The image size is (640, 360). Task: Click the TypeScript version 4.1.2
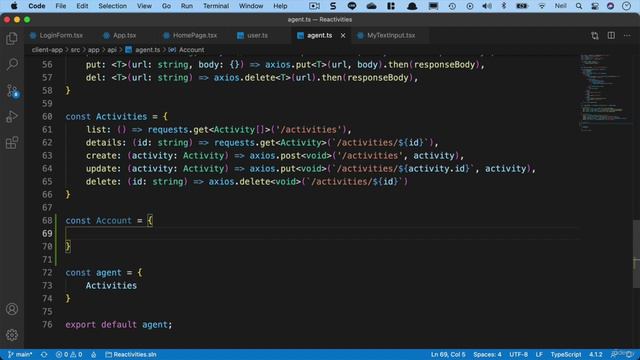pyautogui.click(x=596, y=354)
